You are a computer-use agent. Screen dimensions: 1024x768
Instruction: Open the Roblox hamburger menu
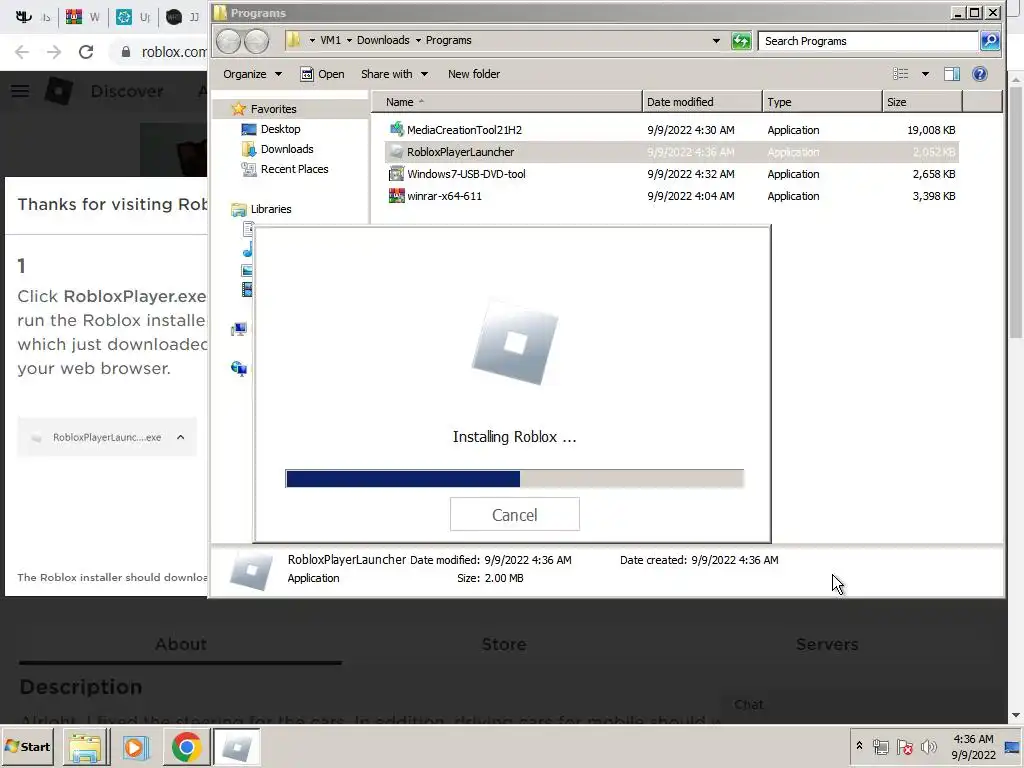20,91
